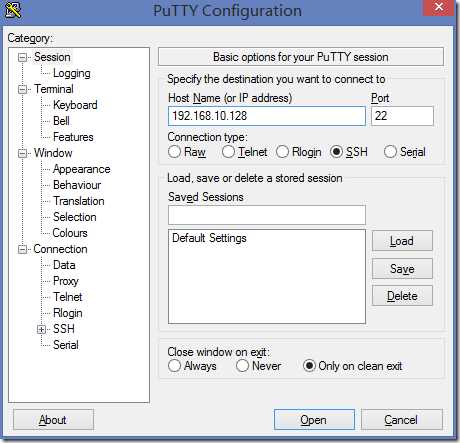Collapse the Connection category node

click(x=22, y=249)
